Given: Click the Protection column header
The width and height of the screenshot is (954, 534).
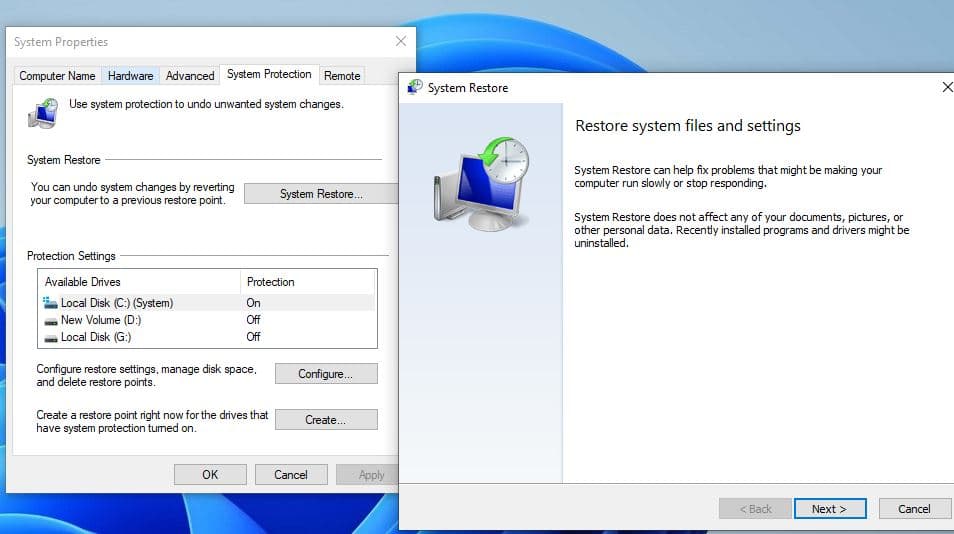Looking at the screenshot, I should (271, 282).
